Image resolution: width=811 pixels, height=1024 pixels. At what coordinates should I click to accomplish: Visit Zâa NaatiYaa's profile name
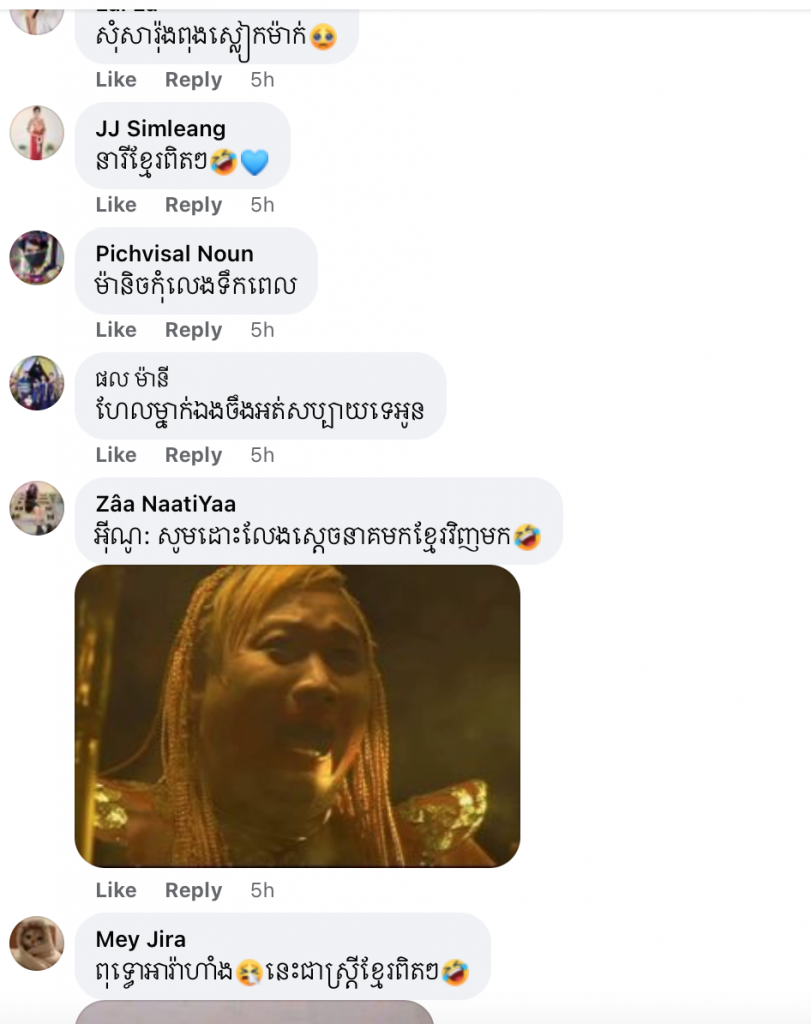pos(166,504)
